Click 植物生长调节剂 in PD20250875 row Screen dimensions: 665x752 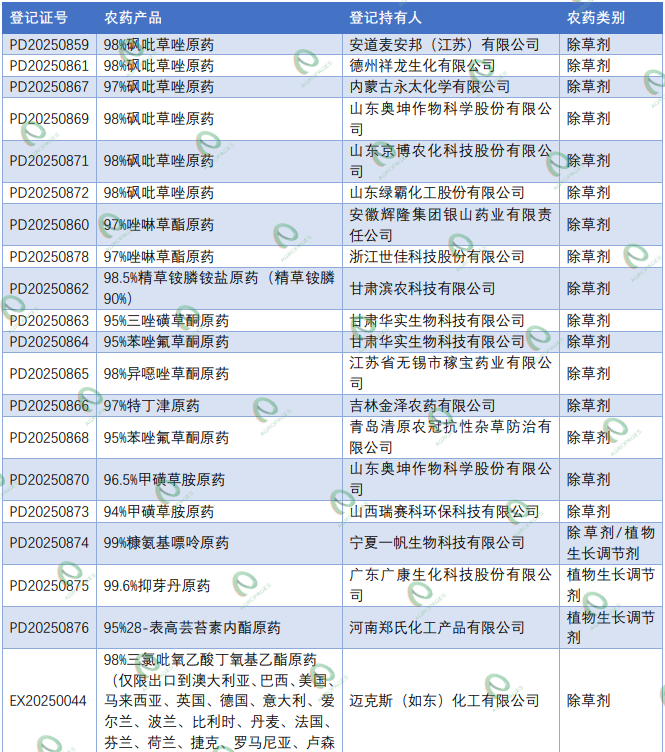point(610,586)
